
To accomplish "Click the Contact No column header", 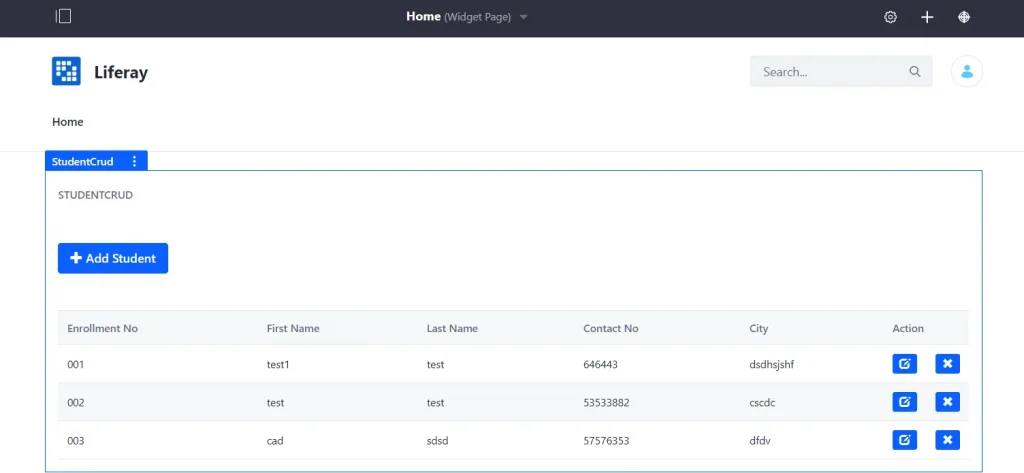I will [x=611, y=328].
